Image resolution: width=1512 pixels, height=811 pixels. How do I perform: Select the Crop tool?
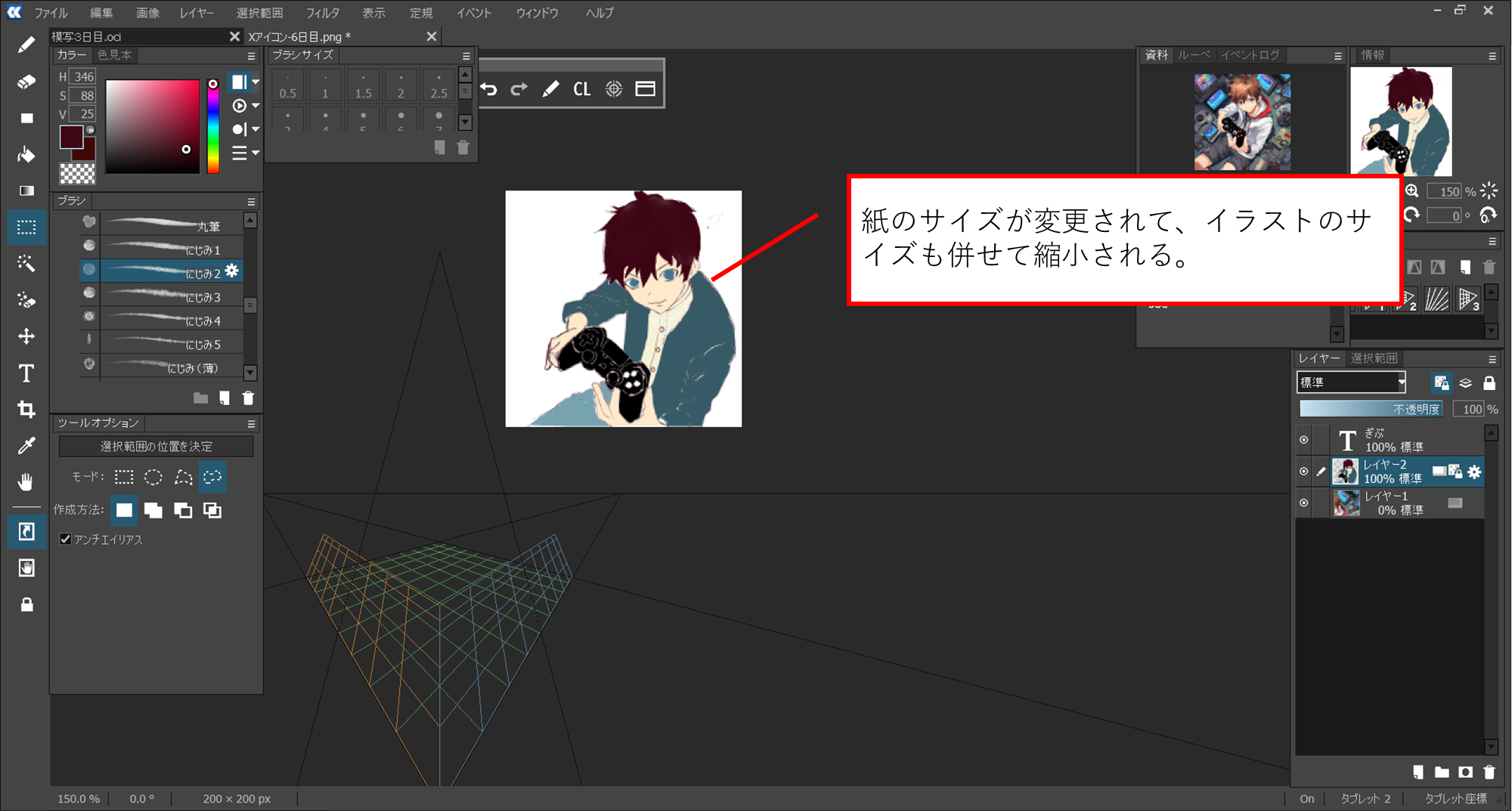coord(26,410)
